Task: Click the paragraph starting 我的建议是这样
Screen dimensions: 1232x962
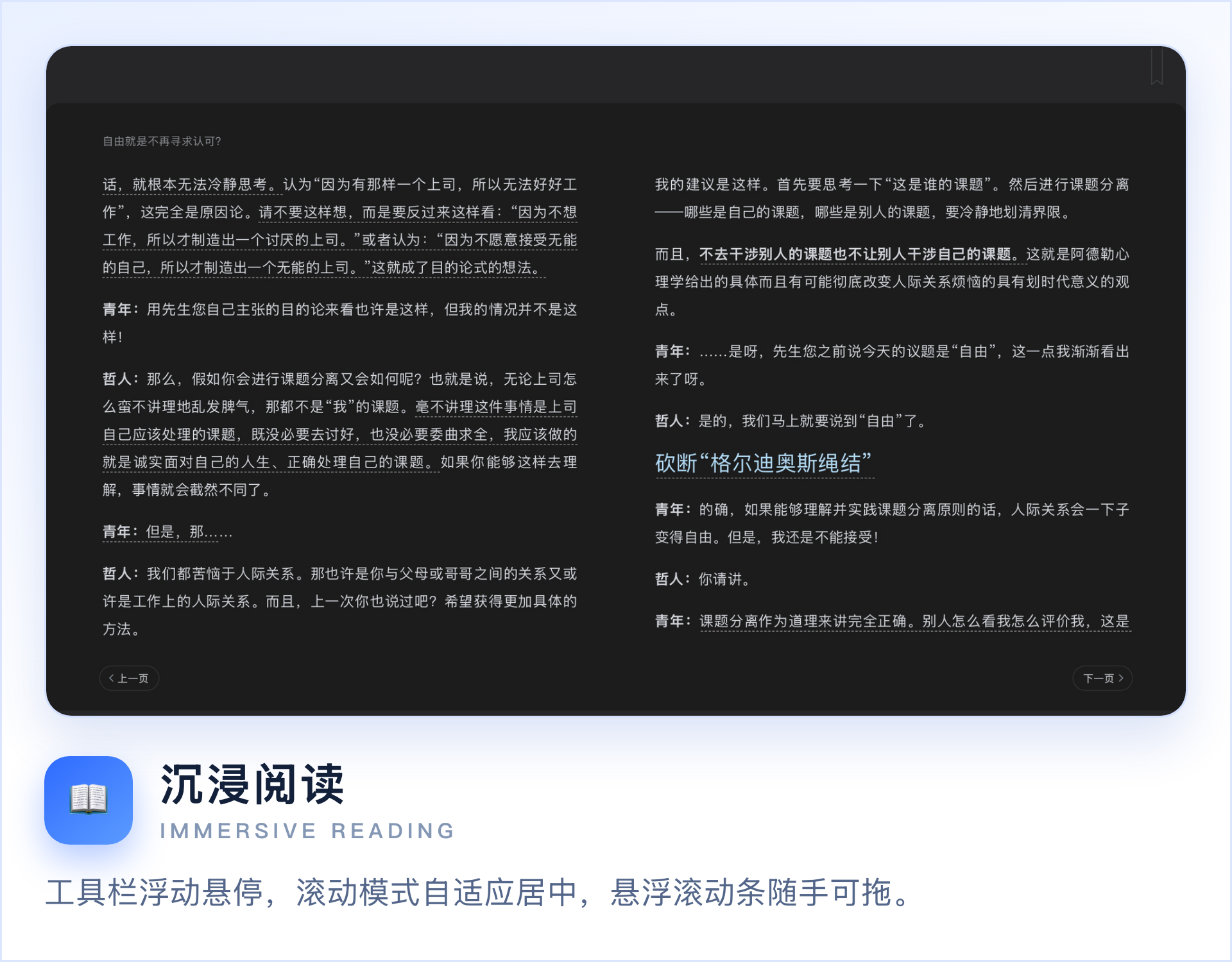Action: tap(892, 198)
